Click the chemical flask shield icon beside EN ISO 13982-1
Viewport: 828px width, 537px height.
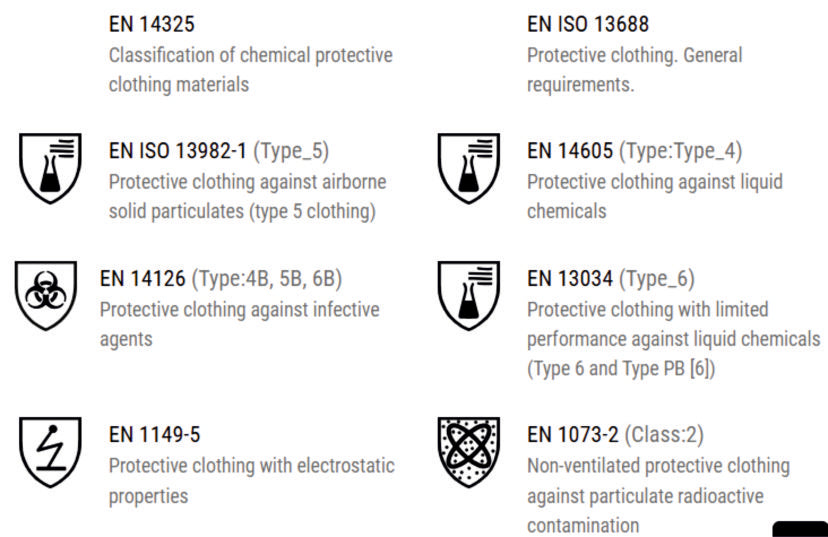click(x=50, y=166)
